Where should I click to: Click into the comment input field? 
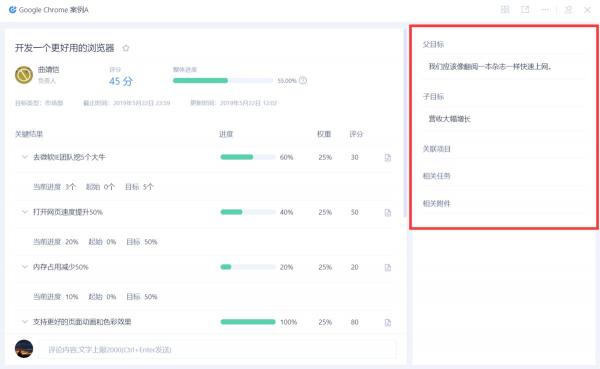point(217,349)
